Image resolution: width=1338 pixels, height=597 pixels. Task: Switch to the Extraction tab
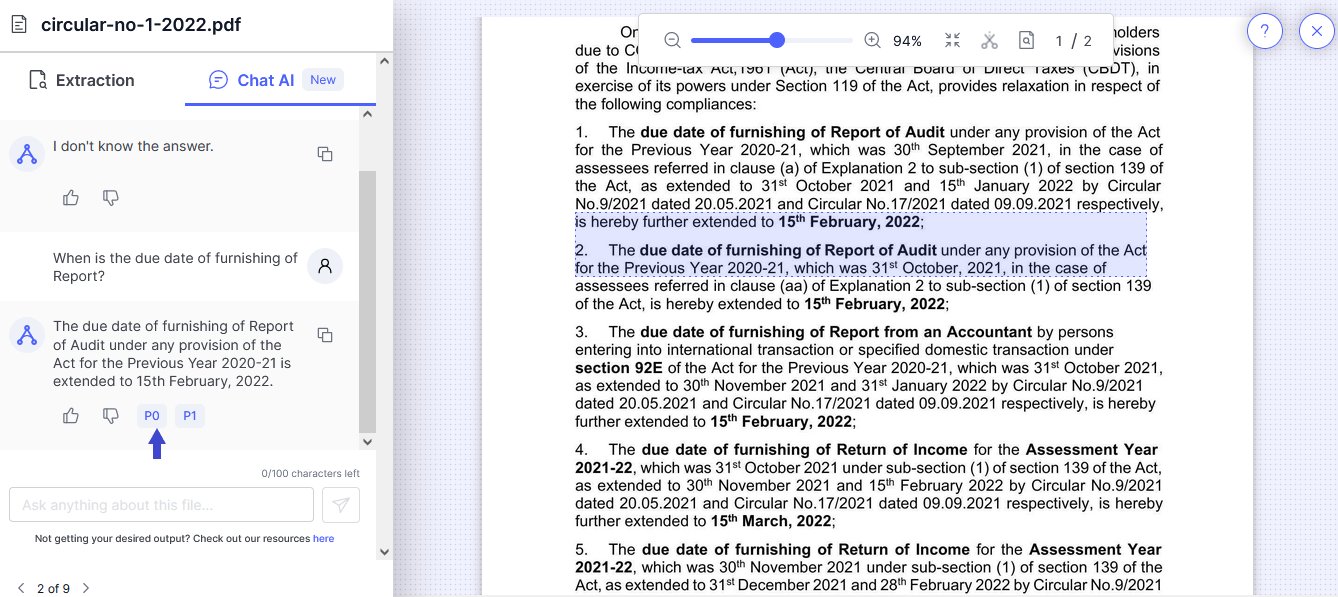click(82, 80)
